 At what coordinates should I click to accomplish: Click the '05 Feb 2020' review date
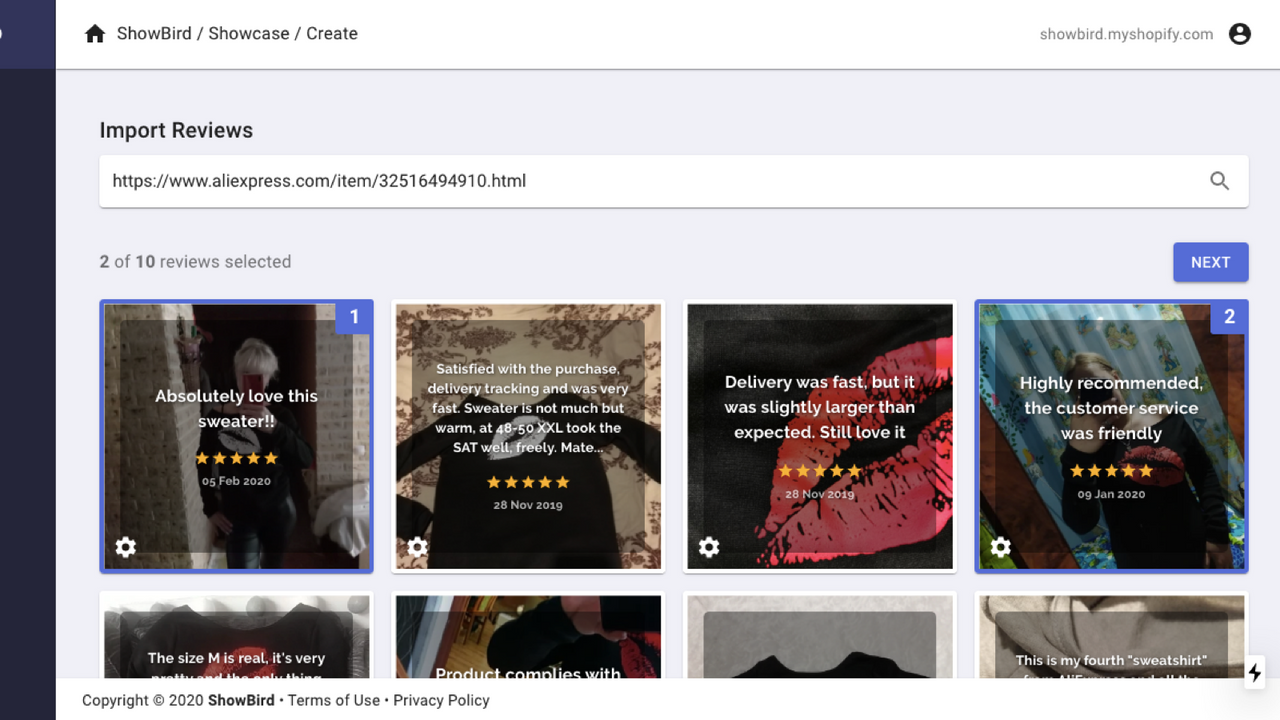pyautogui.click(x=236, y=481)
